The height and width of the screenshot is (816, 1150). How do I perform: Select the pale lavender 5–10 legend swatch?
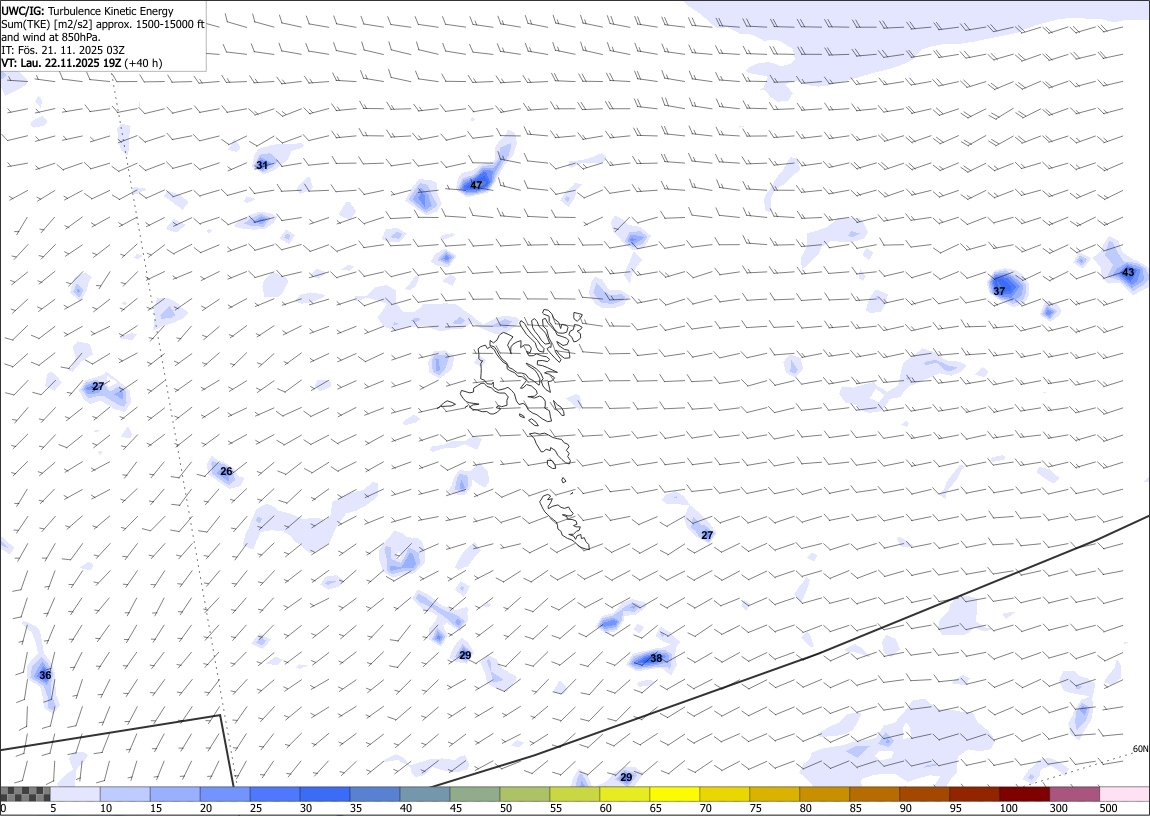[x=75, y=794]
